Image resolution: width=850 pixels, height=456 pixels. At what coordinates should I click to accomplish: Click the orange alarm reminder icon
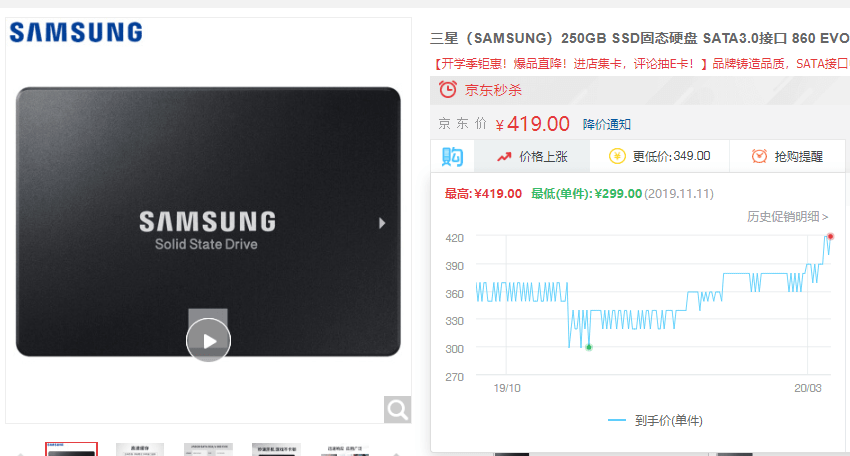(759, 156)
